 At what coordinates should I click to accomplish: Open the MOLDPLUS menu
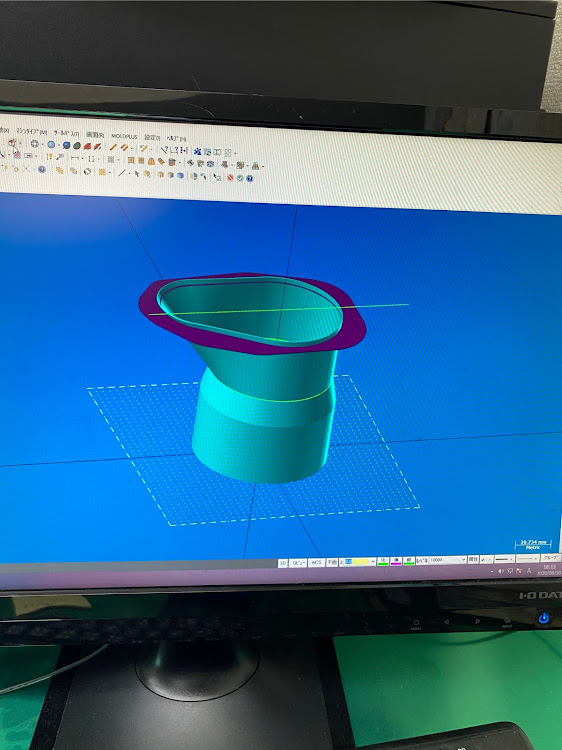tap(124, 136)
